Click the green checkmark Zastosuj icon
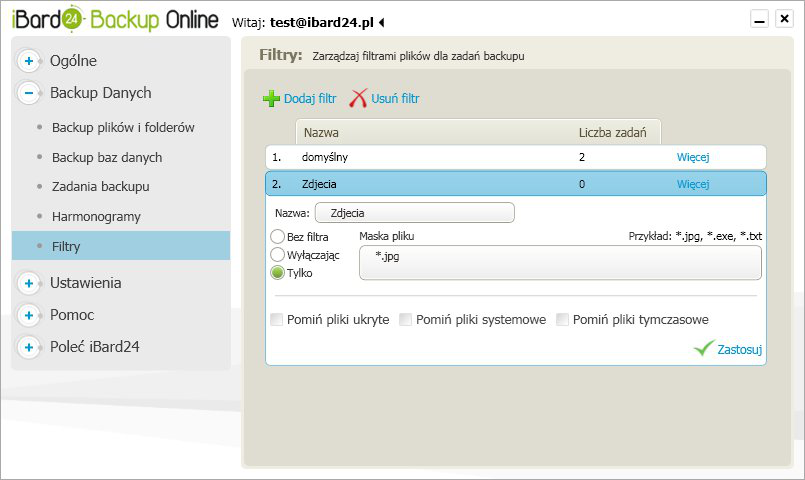This screenshot has width=805, height=480. point(704,348)
